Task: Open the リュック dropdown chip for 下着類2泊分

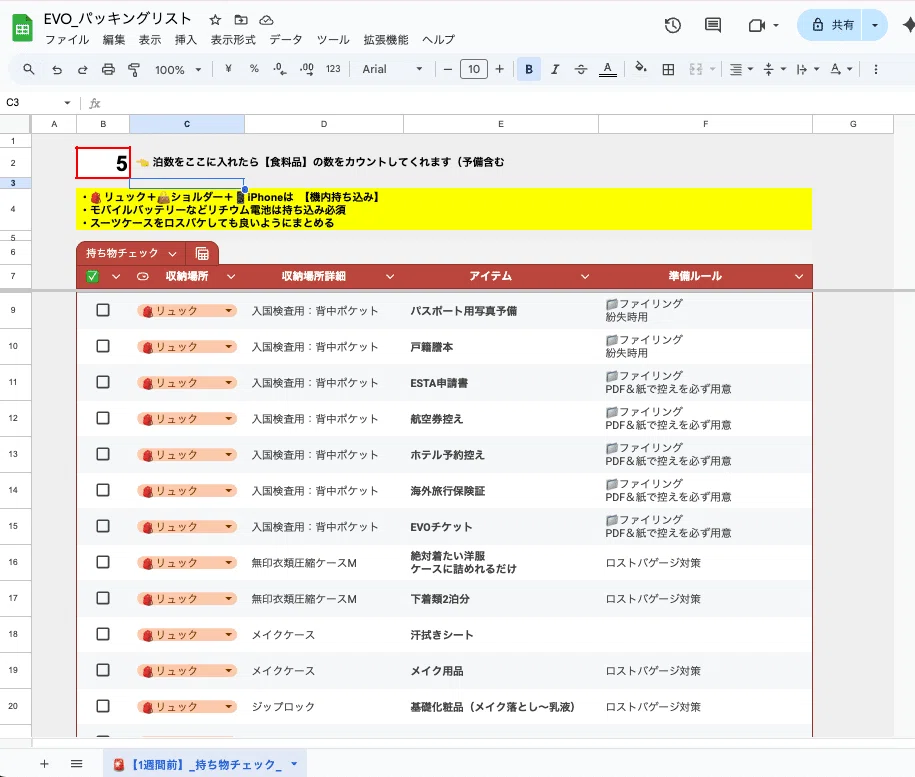Action: (x=187, y=598)
